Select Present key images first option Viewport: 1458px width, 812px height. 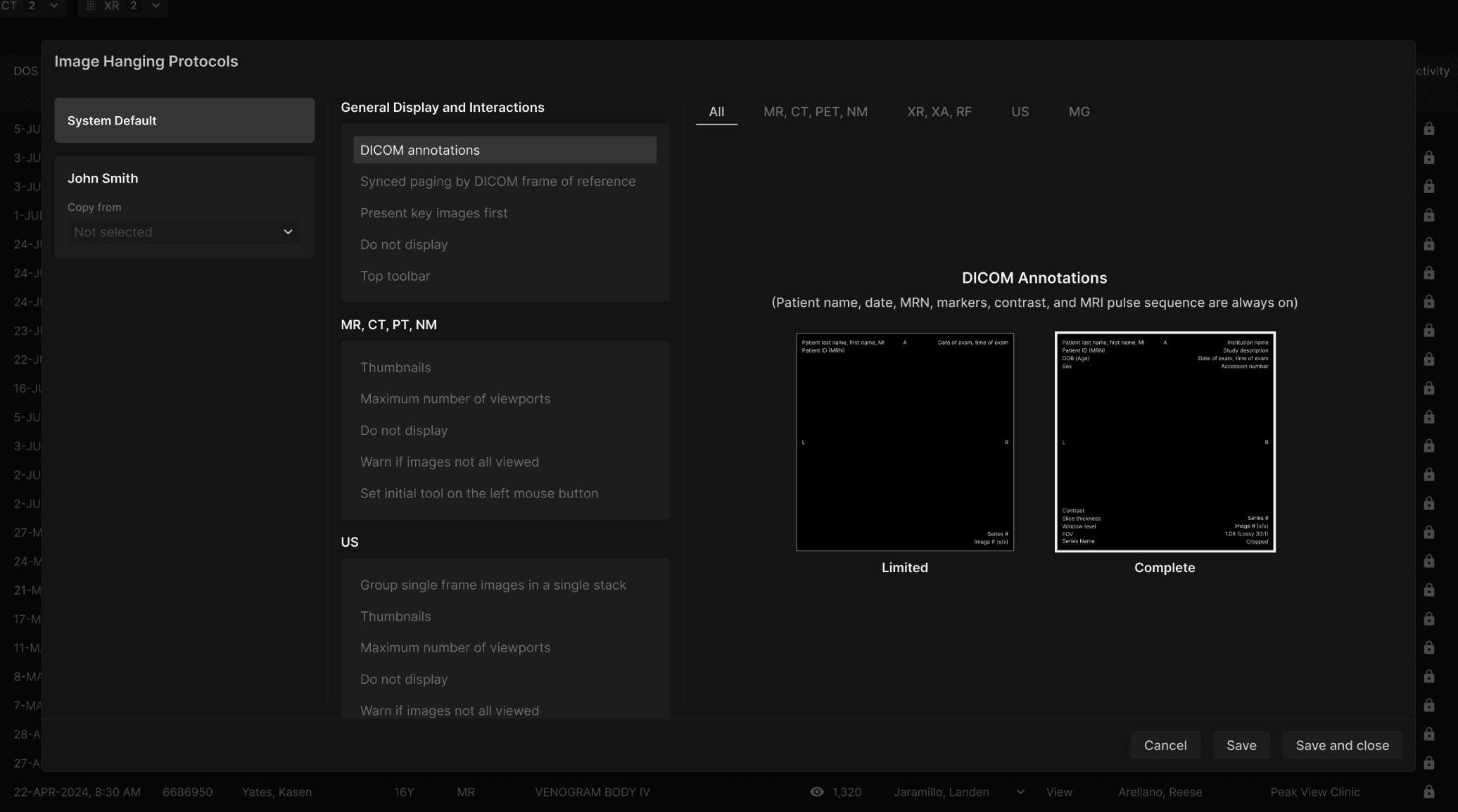pyautogui.click(x=433, y=213)
